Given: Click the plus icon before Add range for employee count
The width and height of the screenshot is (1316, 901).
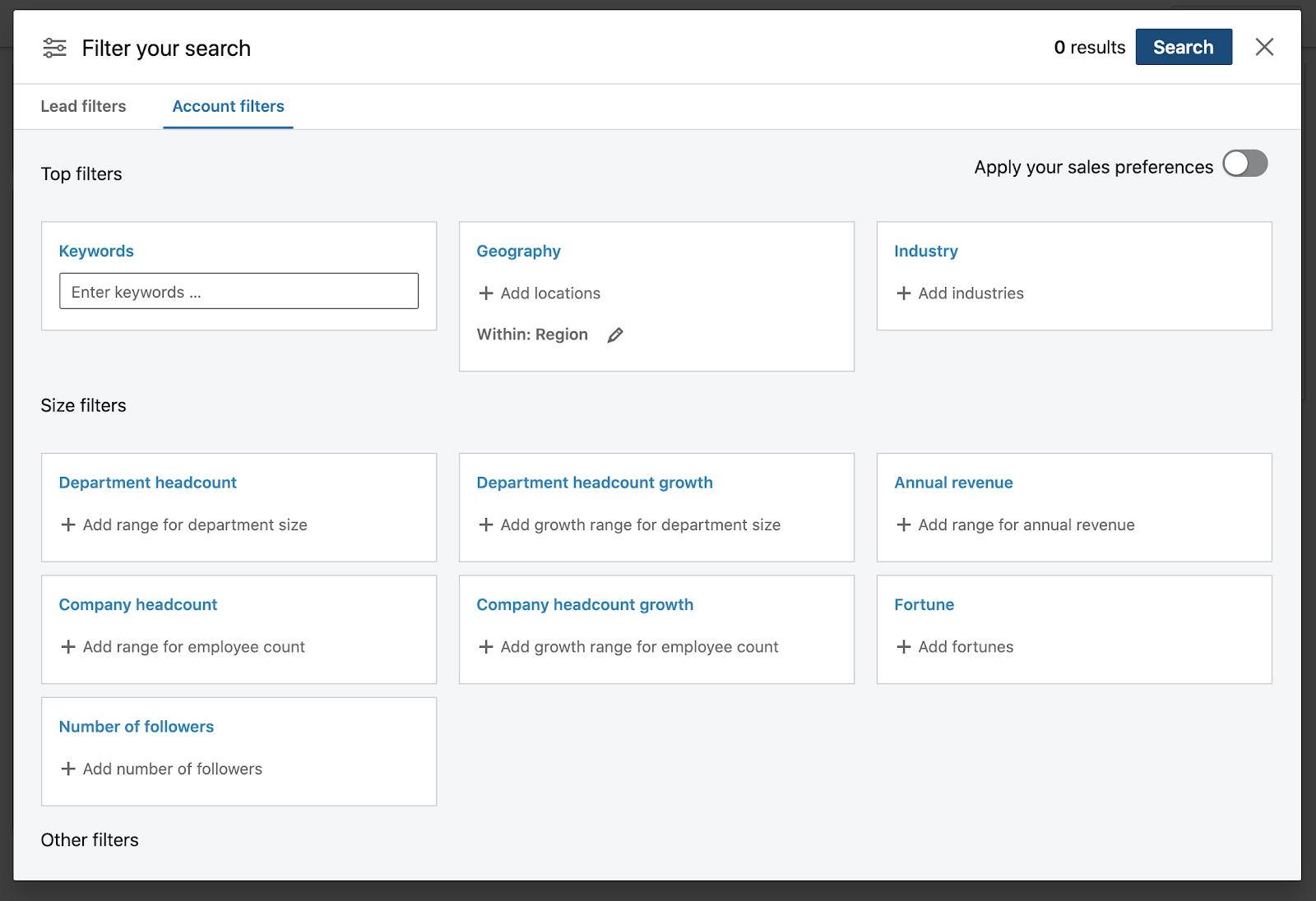Looking at the screenshot, I should click(x=68, y=647).
